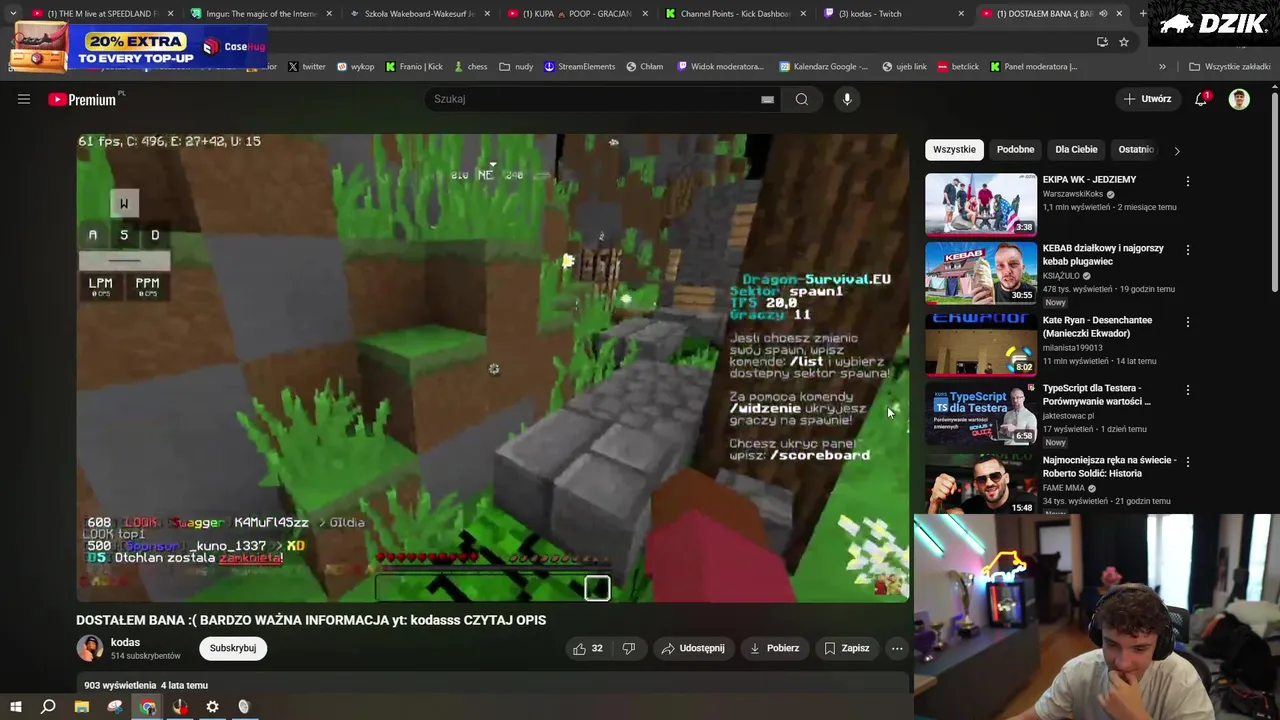Click the Utwórz create button
This screenshot has height=720, width=1280.
[x=1147, y=99]
